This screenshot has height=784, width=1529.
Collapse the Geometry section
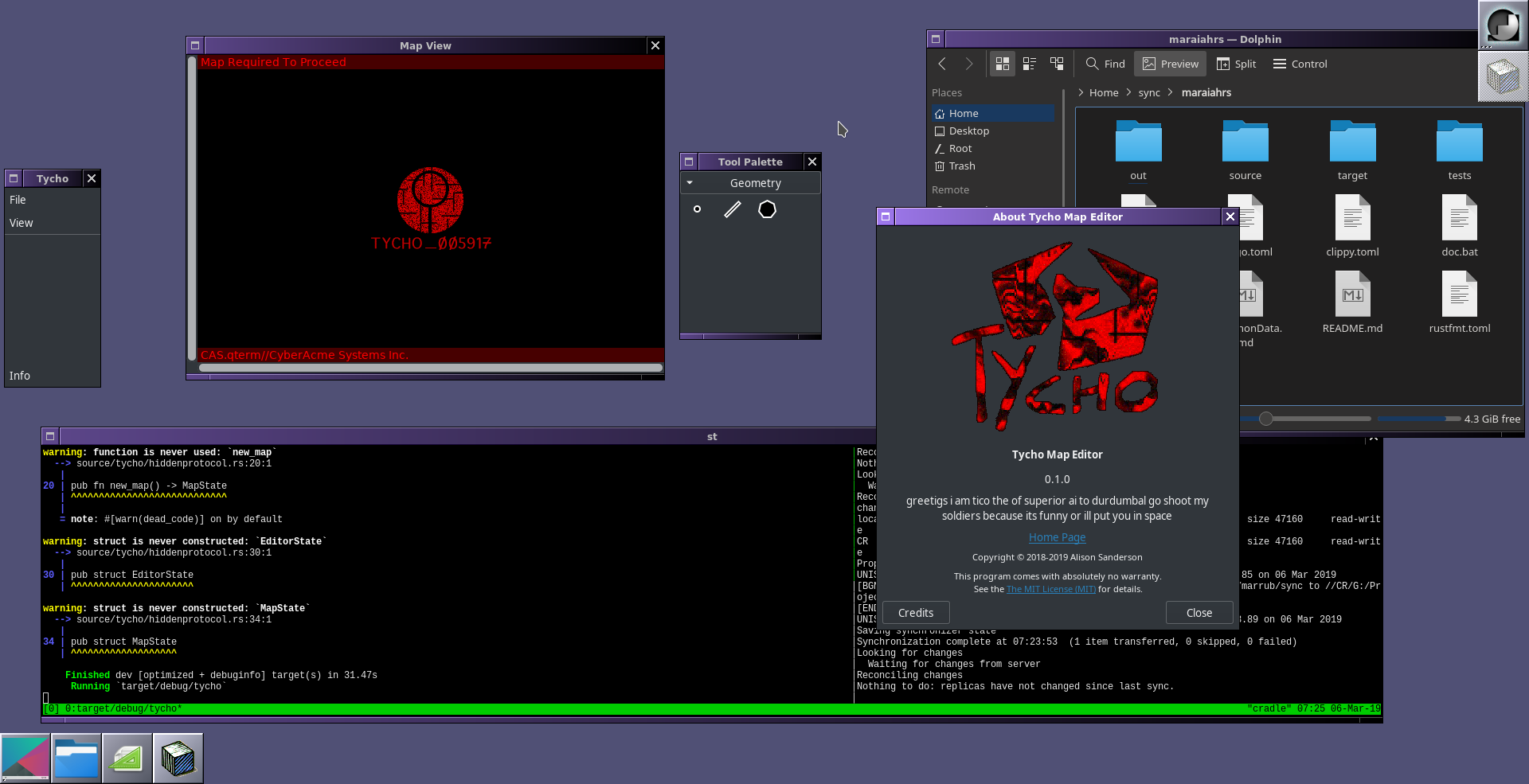tap(690, 183)
